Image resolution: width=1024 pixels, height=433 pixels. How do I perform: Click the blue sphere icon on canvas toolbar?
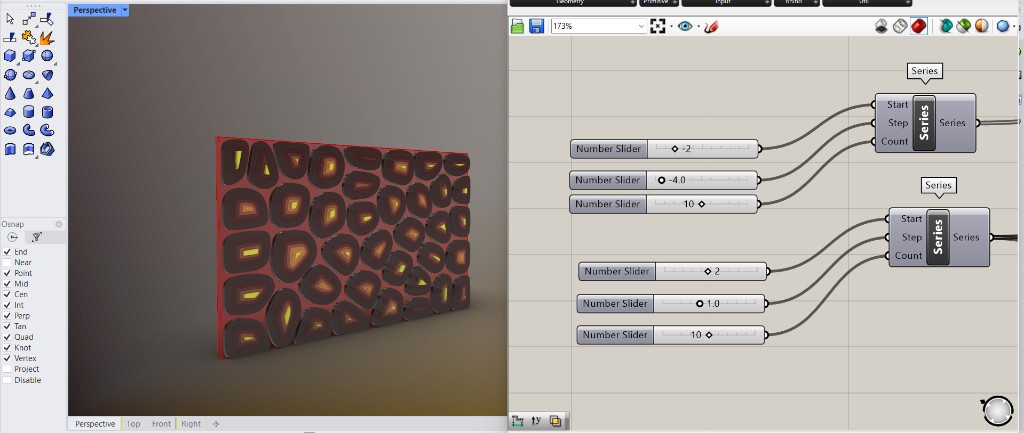click(1002, 26)
